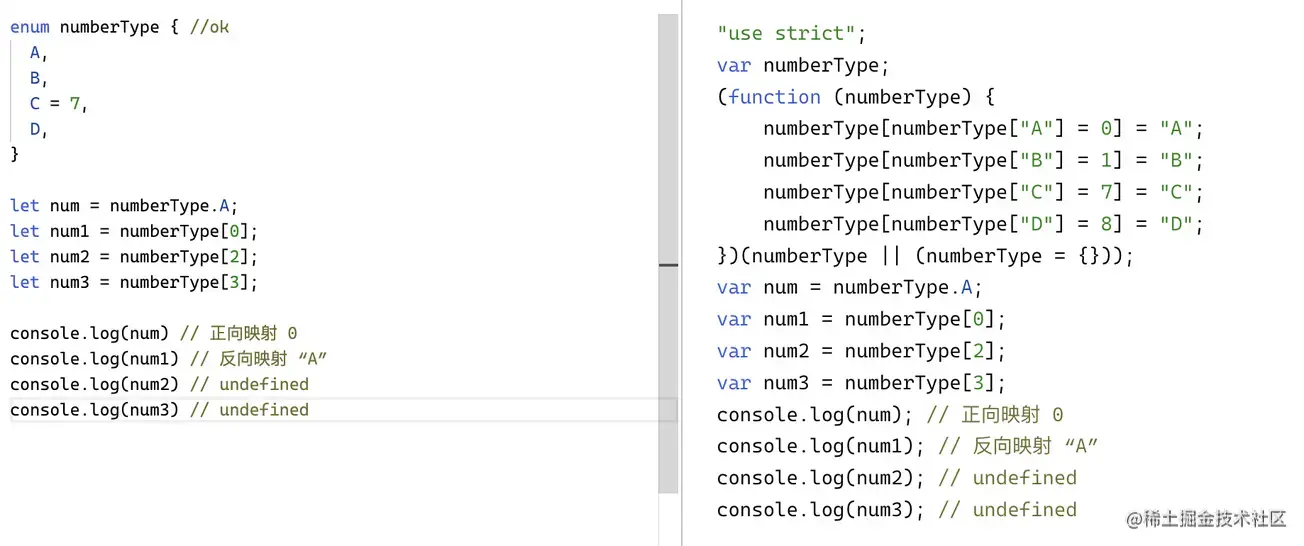Click the line 'C = 7,'
1304x546 pixels.
point(59,104)
